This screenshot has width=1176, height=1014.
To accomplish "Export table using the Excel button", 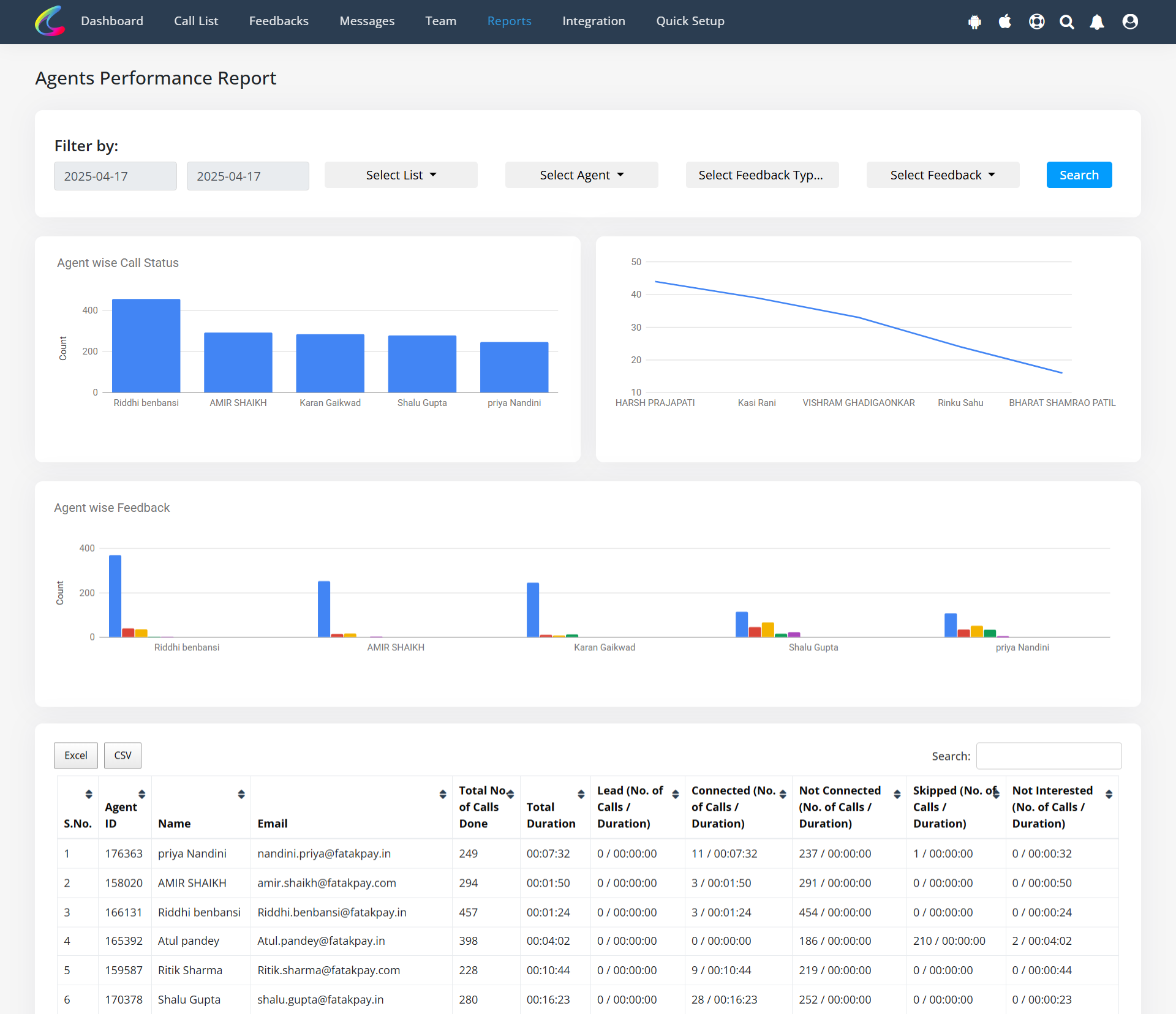I will (76, 756).
